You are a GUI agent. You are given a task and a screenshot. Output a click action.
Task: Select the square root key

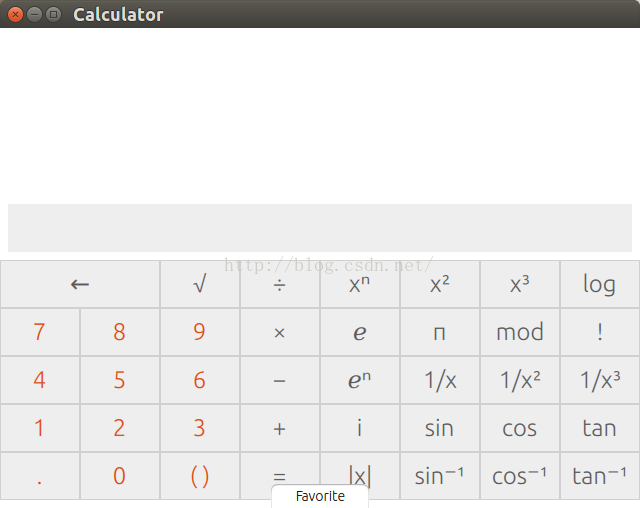pos(200,284)
